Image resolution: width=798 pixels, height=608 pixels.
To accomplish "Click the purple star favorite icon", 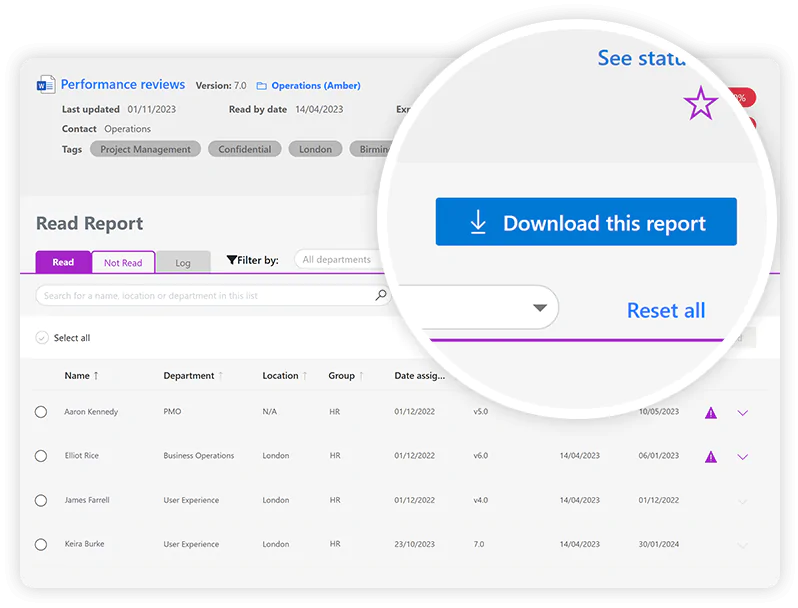I will [x=700, y=103].
